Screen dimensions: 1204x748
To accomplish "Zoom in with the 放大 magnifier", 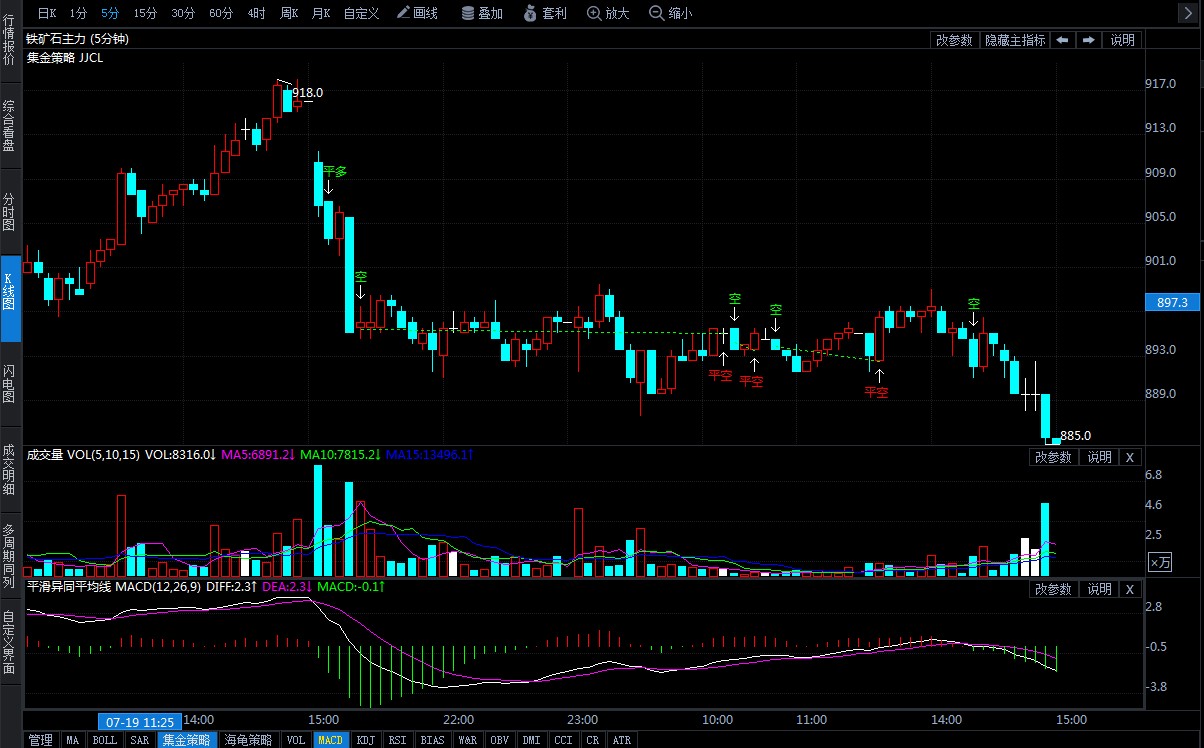I will 608,13.
